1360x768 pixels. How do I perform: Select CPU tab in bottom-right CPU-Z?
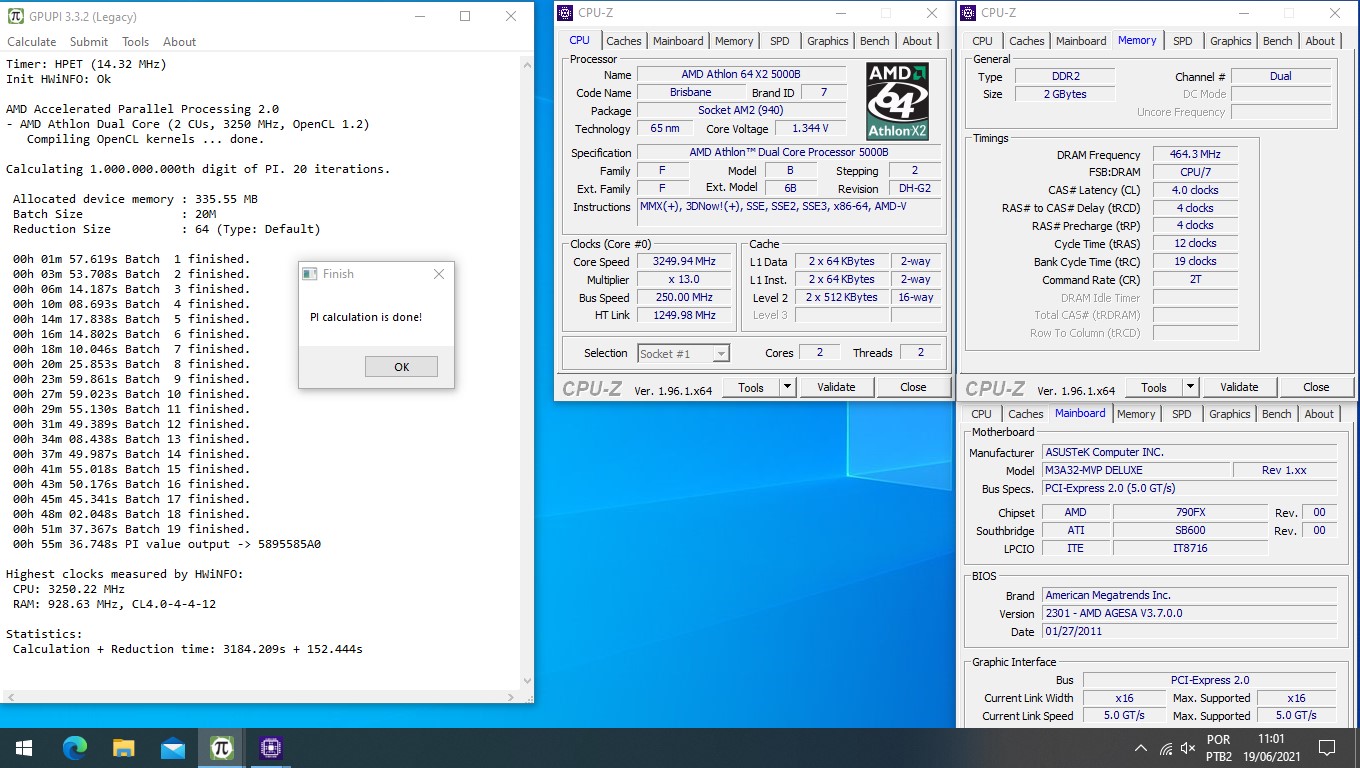[x=982, y=414]
